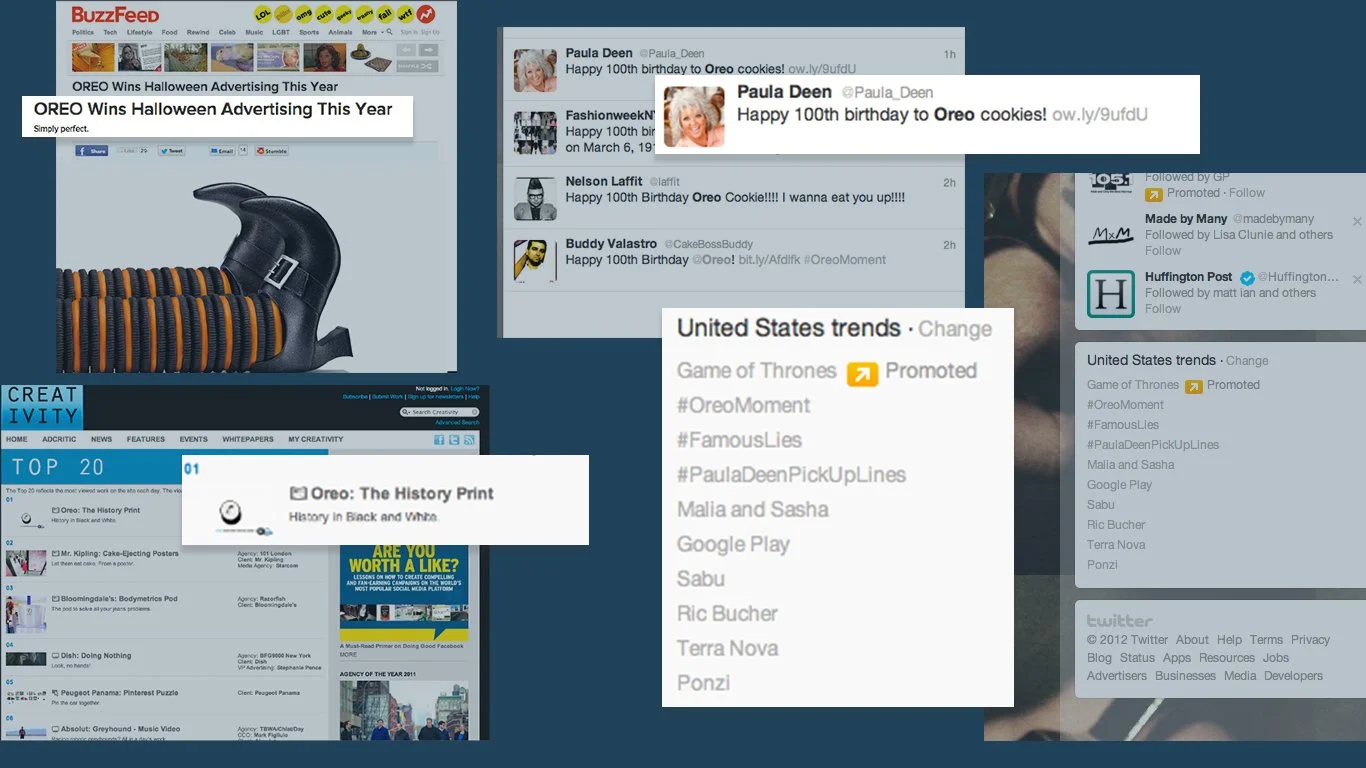Open the red trending arrow badge on BuzzFeed

[x=426, y=14]
